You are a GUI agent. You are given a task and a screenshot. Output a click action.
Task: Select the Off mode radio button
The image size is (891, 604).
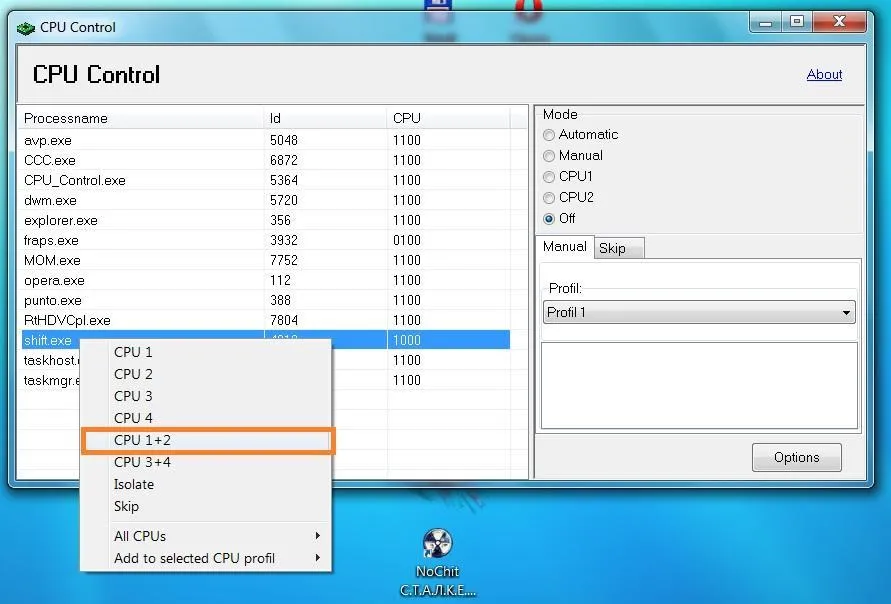548,219
